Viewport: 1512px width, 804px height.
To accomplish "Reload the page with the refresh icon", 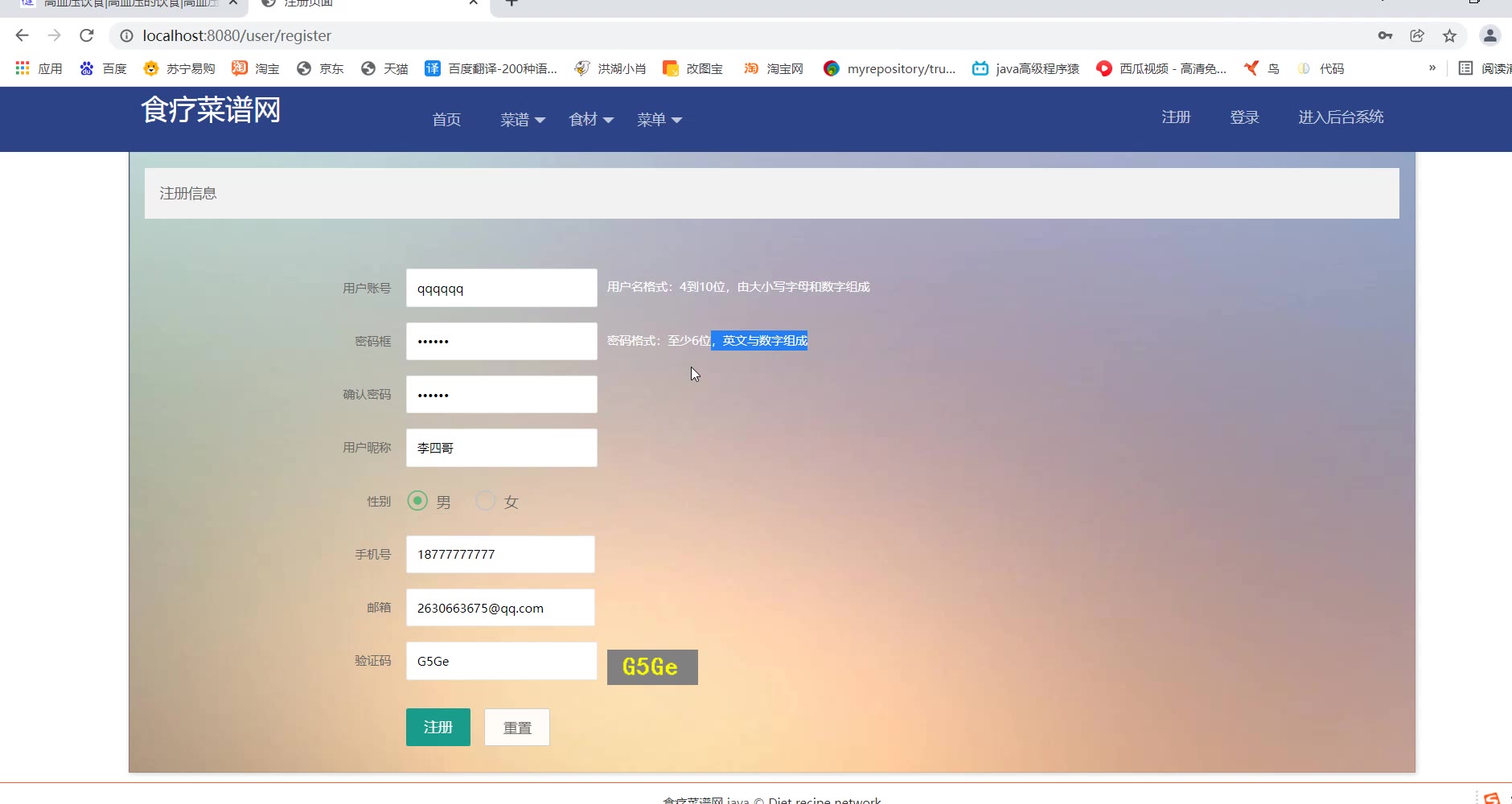I will pyautogui.click(x=87, y=35).
